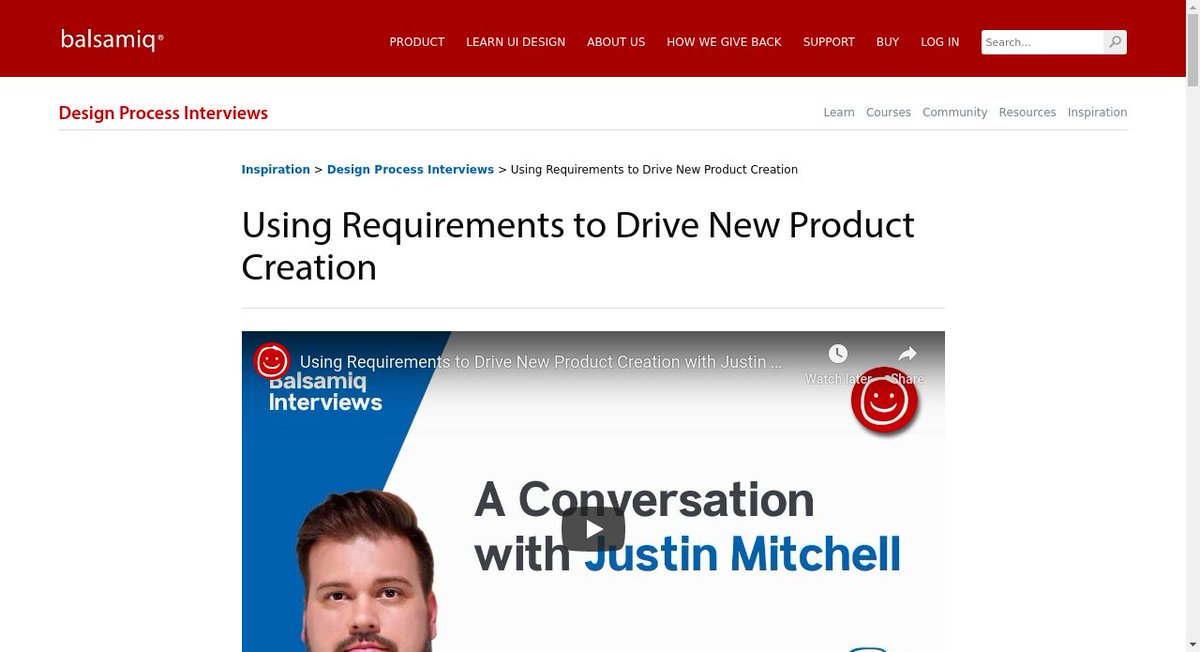Image resolution: width=1200 pixels, height=652 pixels.
Task: Click the scrollbar up arrow
Action: [1193, 6]
